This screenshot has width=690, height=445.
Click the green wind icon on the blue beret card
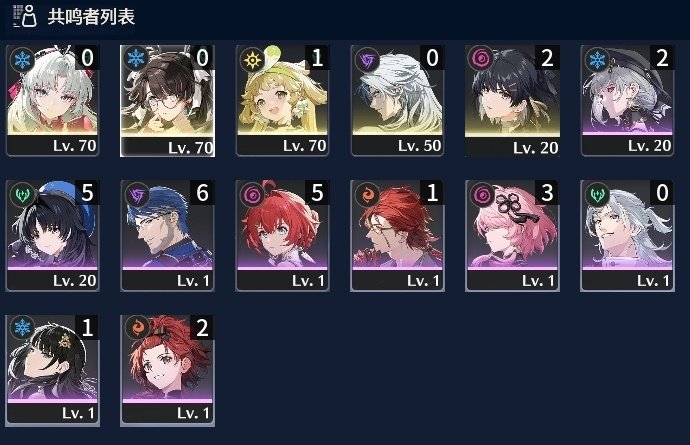(22, 194)
